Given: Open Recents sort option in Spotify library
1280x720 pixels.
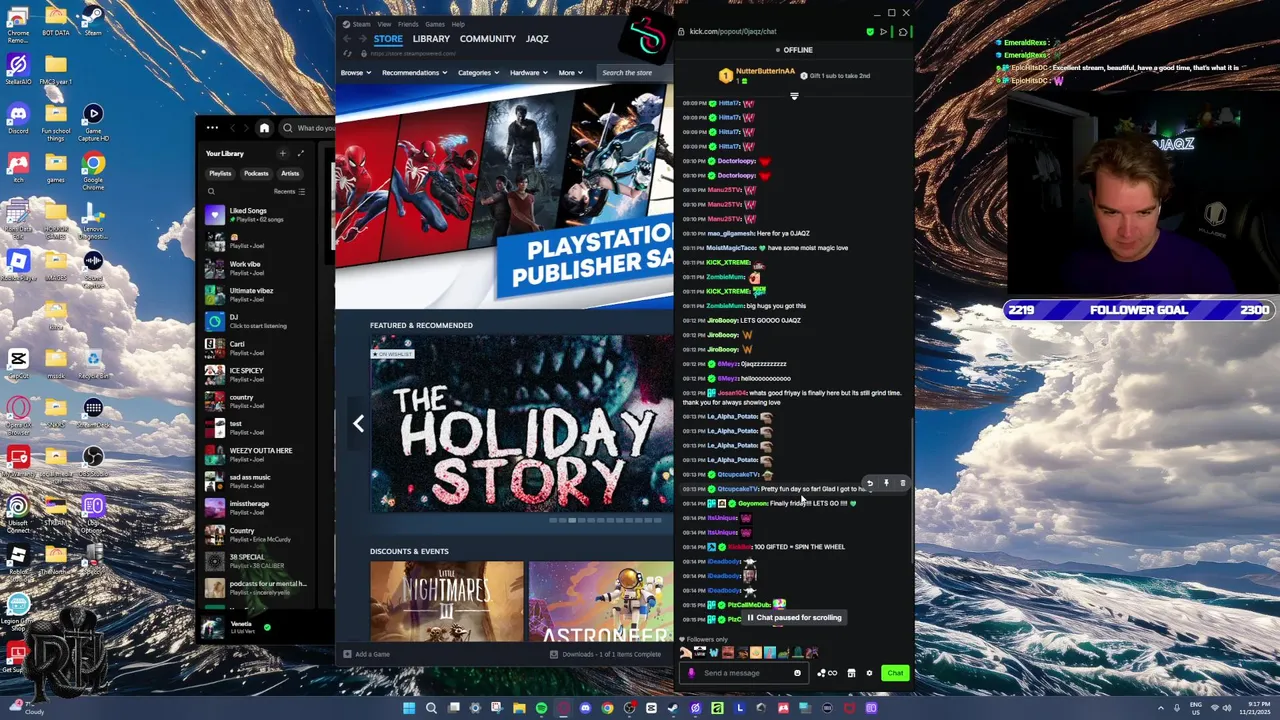Looking at the screenshot, I should 289,191.
